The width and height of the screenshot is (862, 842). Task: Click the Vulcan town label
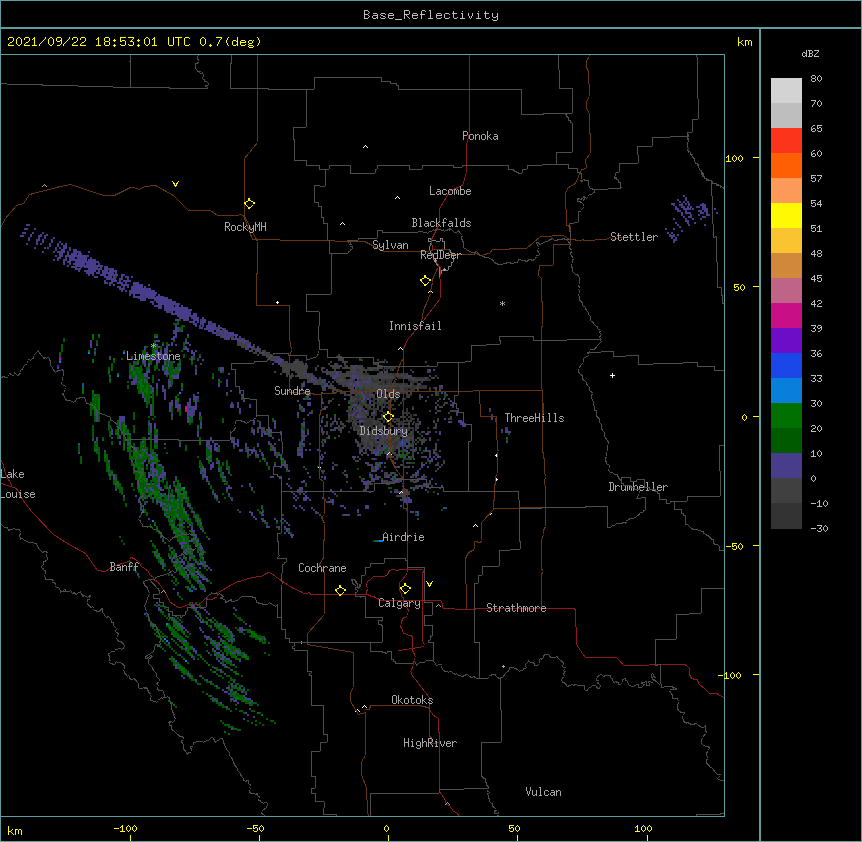[x=543, y=792]
